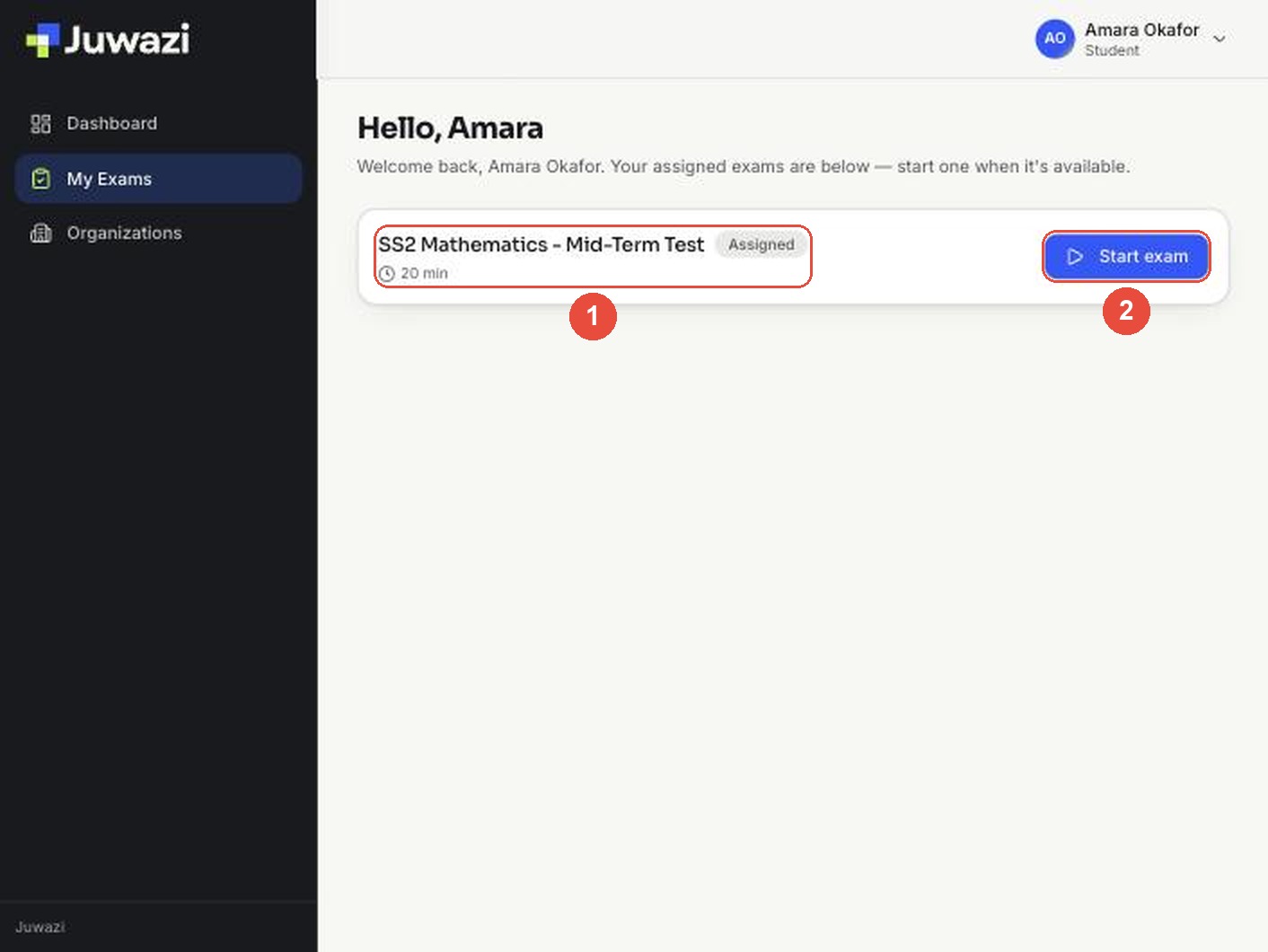1268x952 pixels.
Task: Click the Dashboard grid icon
Action: (x=40, y=124)
